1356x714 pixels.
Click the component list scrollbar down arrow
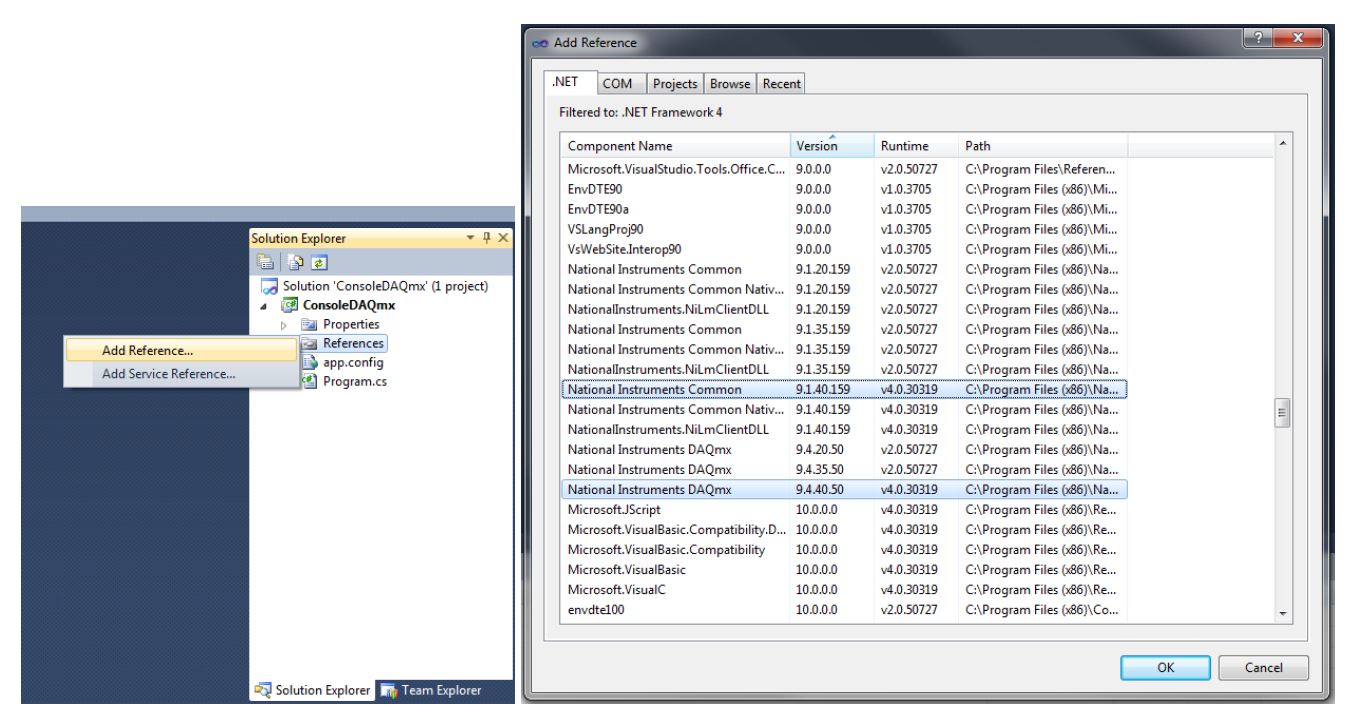(1283, 614)
